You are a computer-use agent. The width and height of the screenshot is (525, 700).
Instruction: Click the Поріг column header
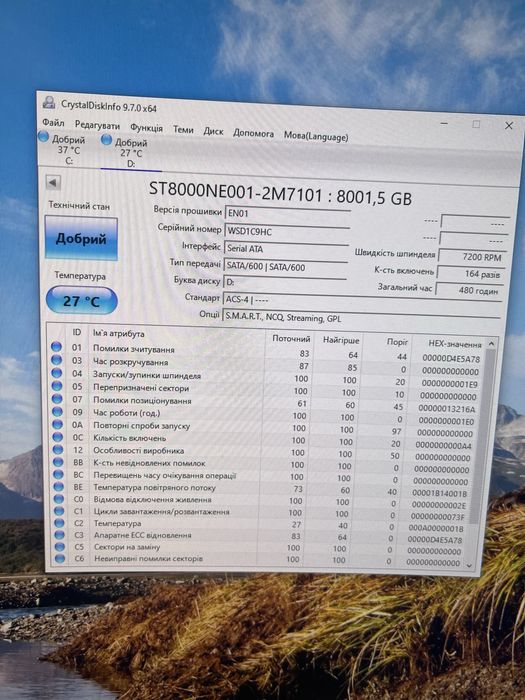pos(397,342)
